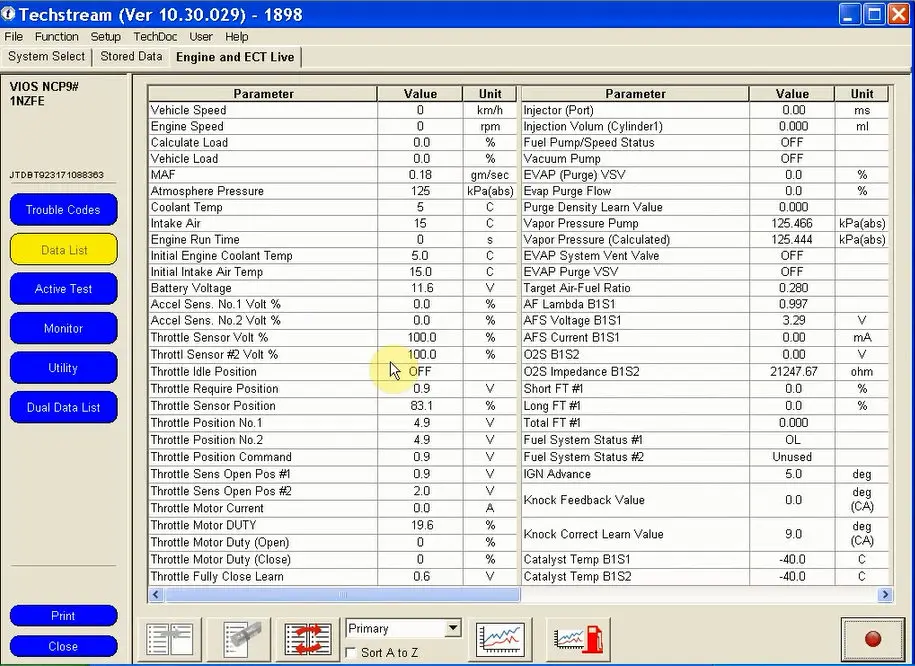This screenshot has width=915, height=666.
Task: Click the Techstream title bar app icon
Action: click(8, 13)
